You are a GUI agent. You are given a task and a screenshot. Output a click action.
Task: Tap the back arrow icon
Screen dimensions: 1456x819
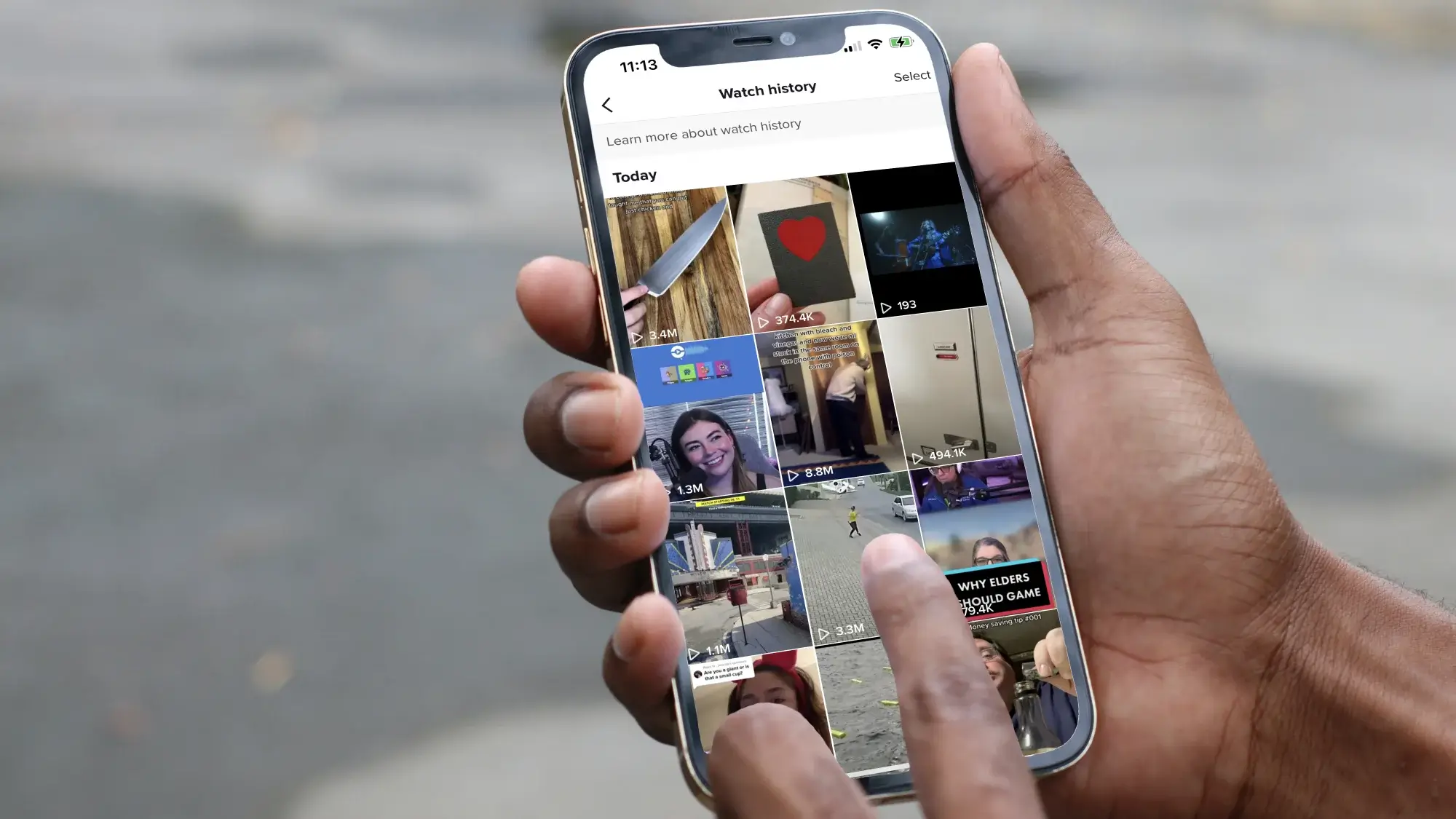(607, 105)
